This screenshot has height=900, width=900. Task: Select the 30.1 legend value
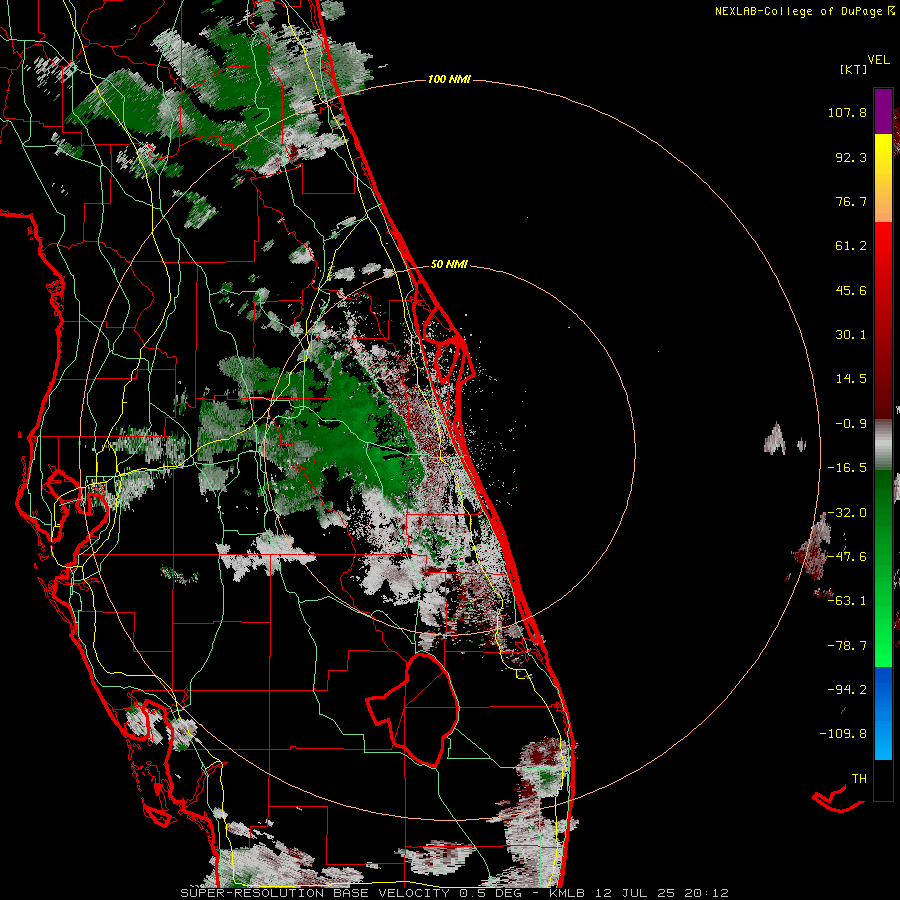[851, 335]
